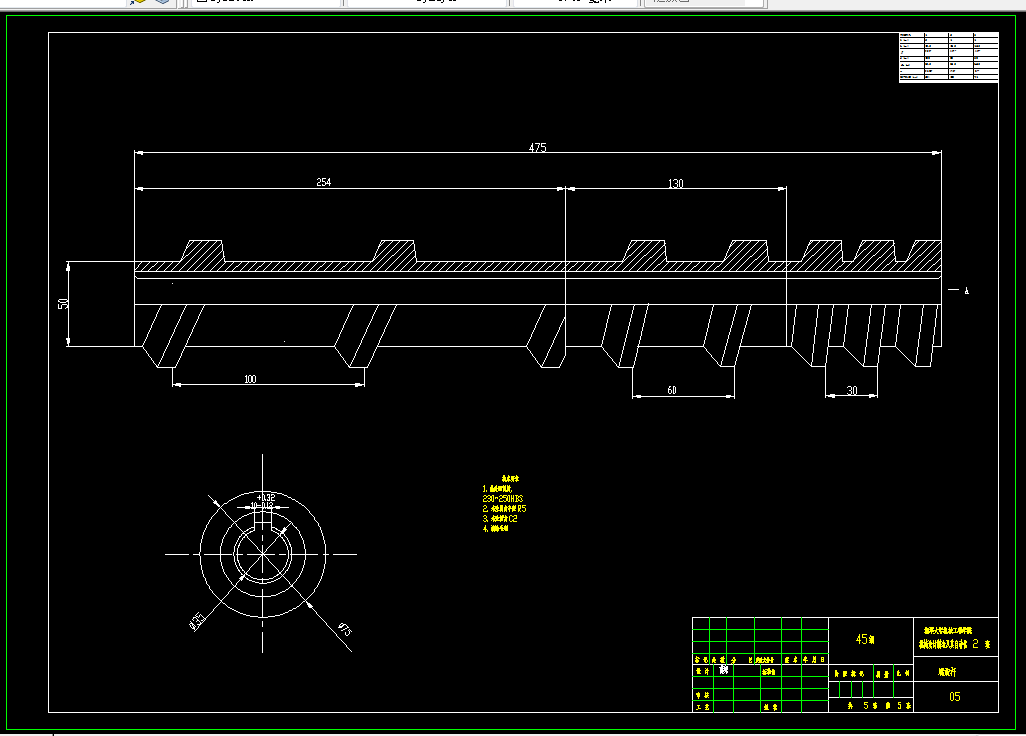Select the 254 dimension text
The width and height of the screenshot is (1026, 736).
(x=323, y=182)
